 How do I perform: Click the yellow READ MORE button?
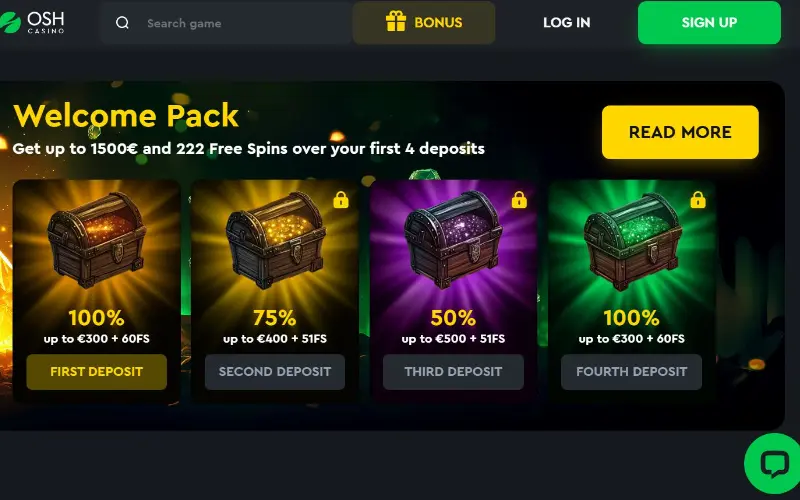(x=680, y=132)
